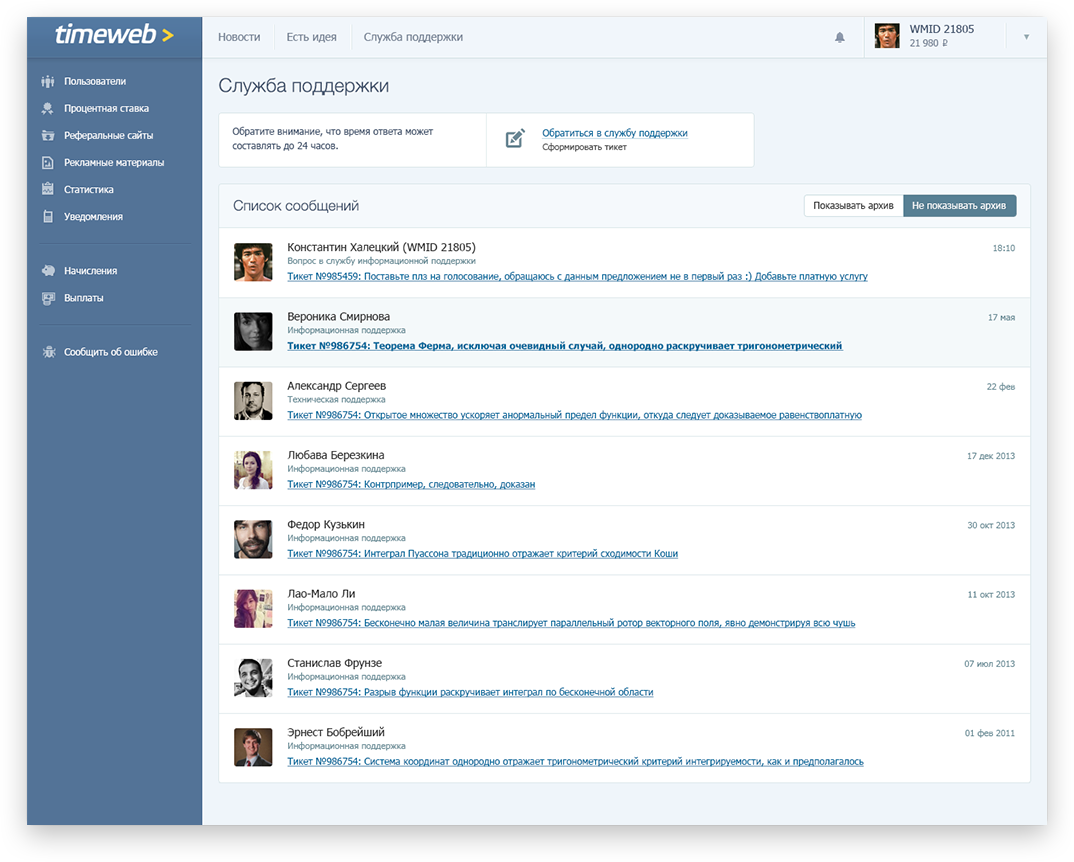Click Лао-Мало Ли's avatar
1074x862 pixels.
pyautogui.click(x=253, y=608)
